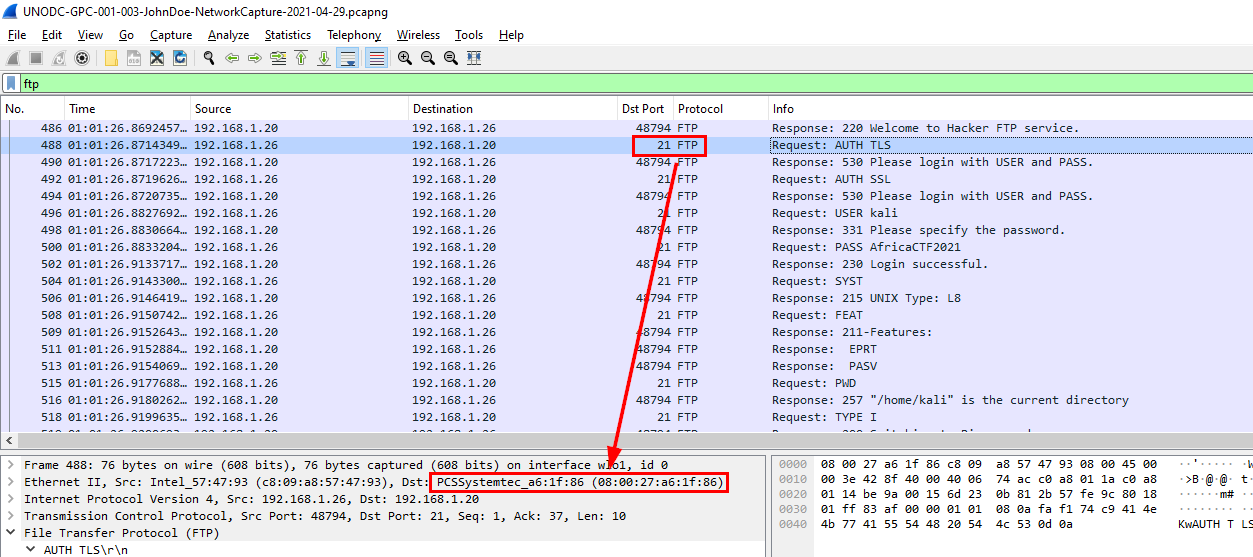Toggle packet list colorization
The image size is (1253, 557).
coord(376,58)
